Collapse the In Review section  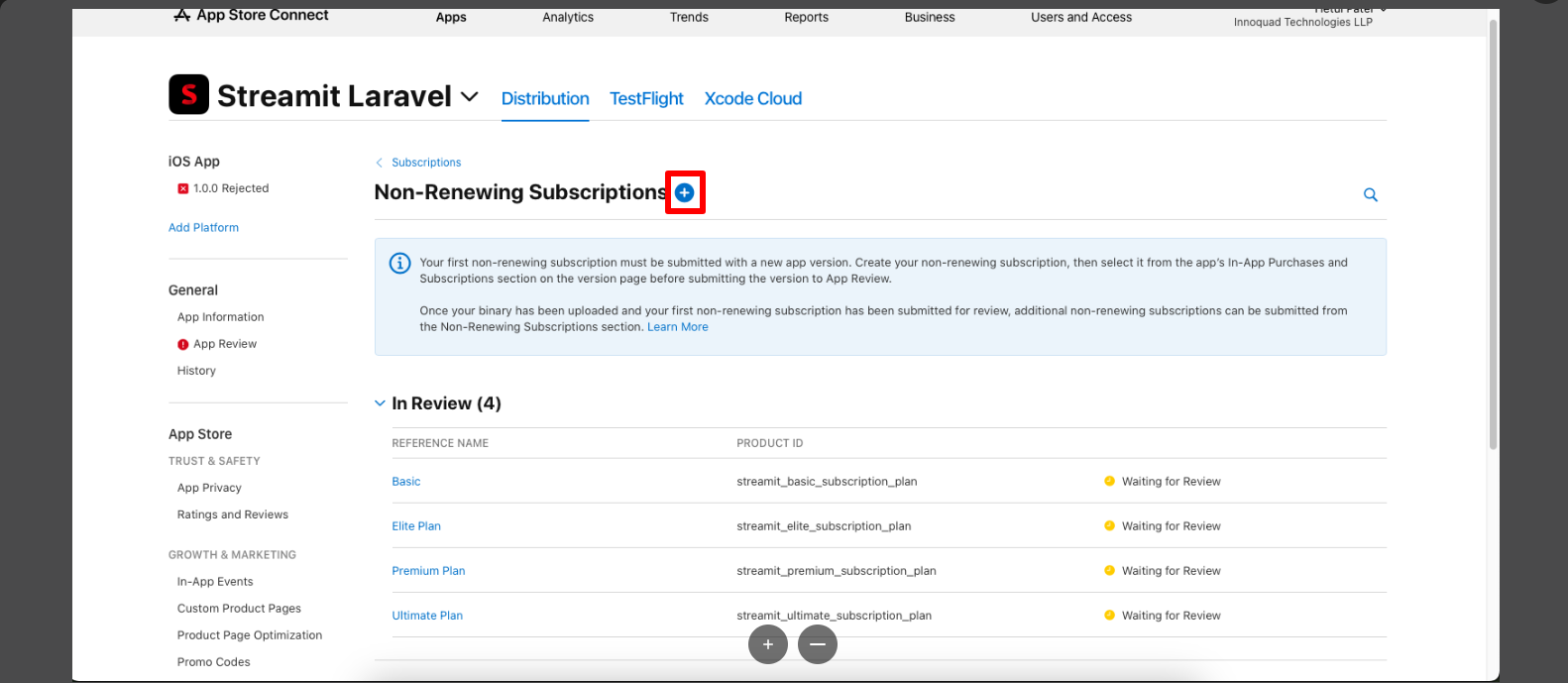point(380,403)
